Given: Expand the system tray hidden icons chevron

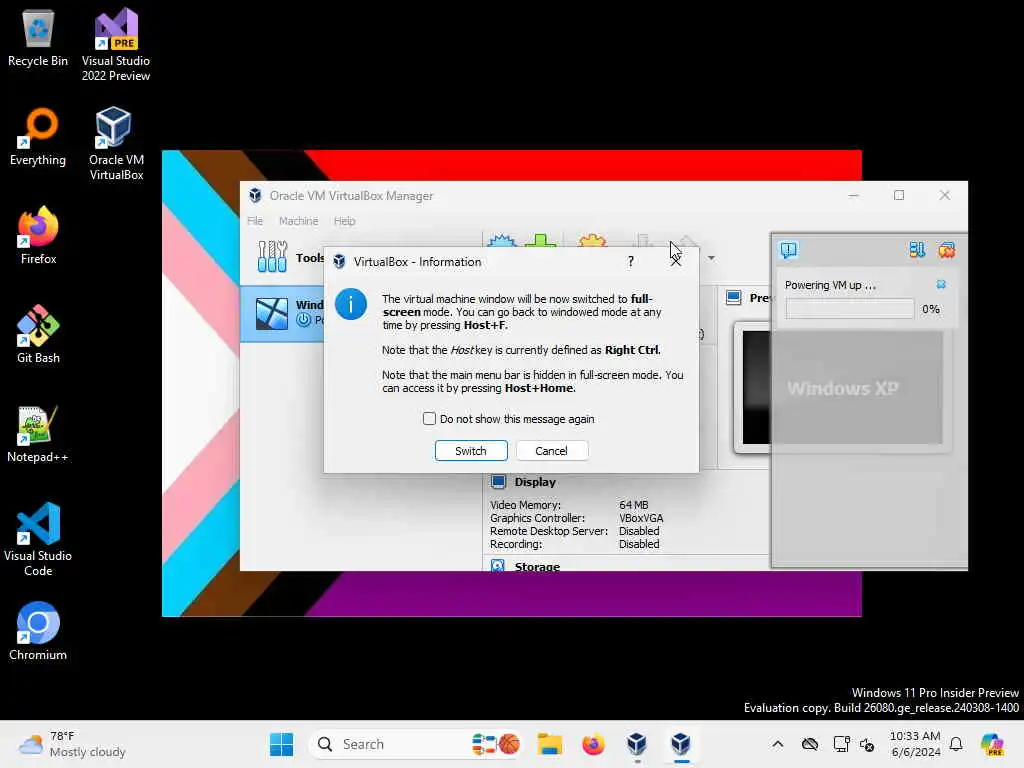Looking at the screenshot, I should tap(777, 744).
